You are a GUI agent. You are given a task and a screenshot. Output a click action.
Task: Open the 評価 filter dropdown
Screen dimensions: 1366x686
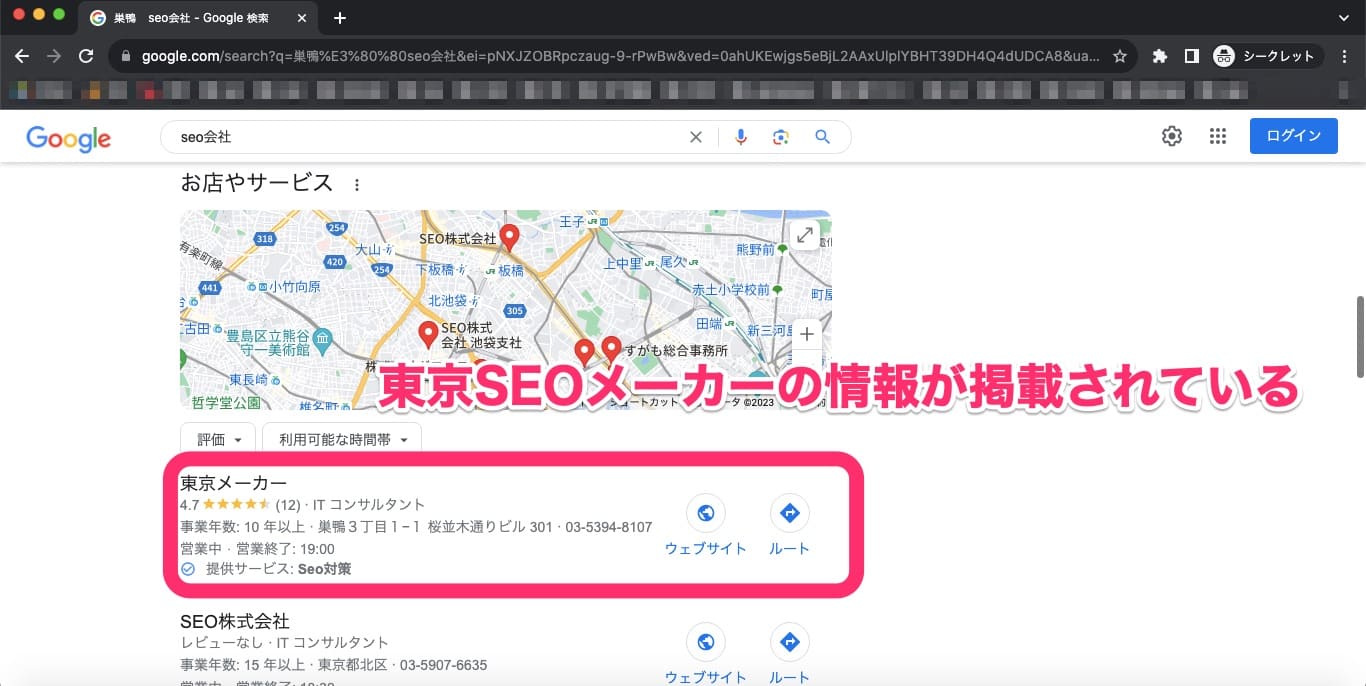pos(218,439)
